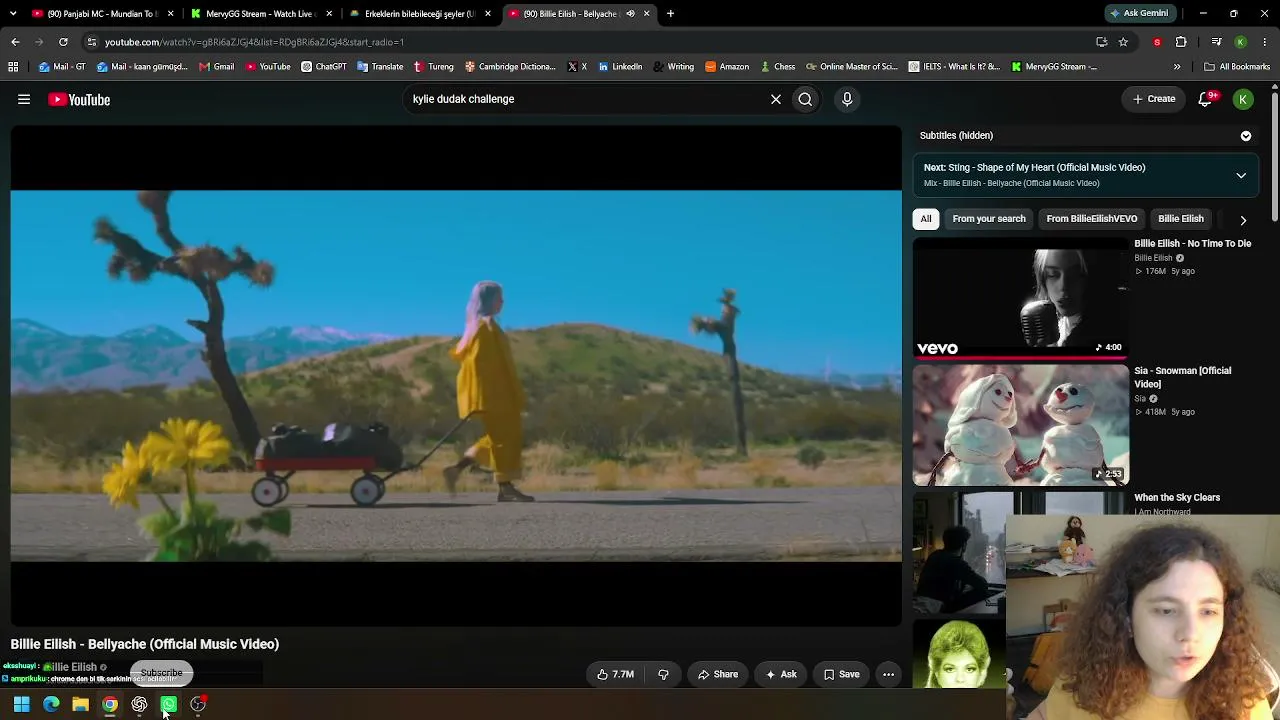The height and width of the screenshot is (720, 1280).
Task: Save the video to a playlist
Action: [x=841, y=674]
